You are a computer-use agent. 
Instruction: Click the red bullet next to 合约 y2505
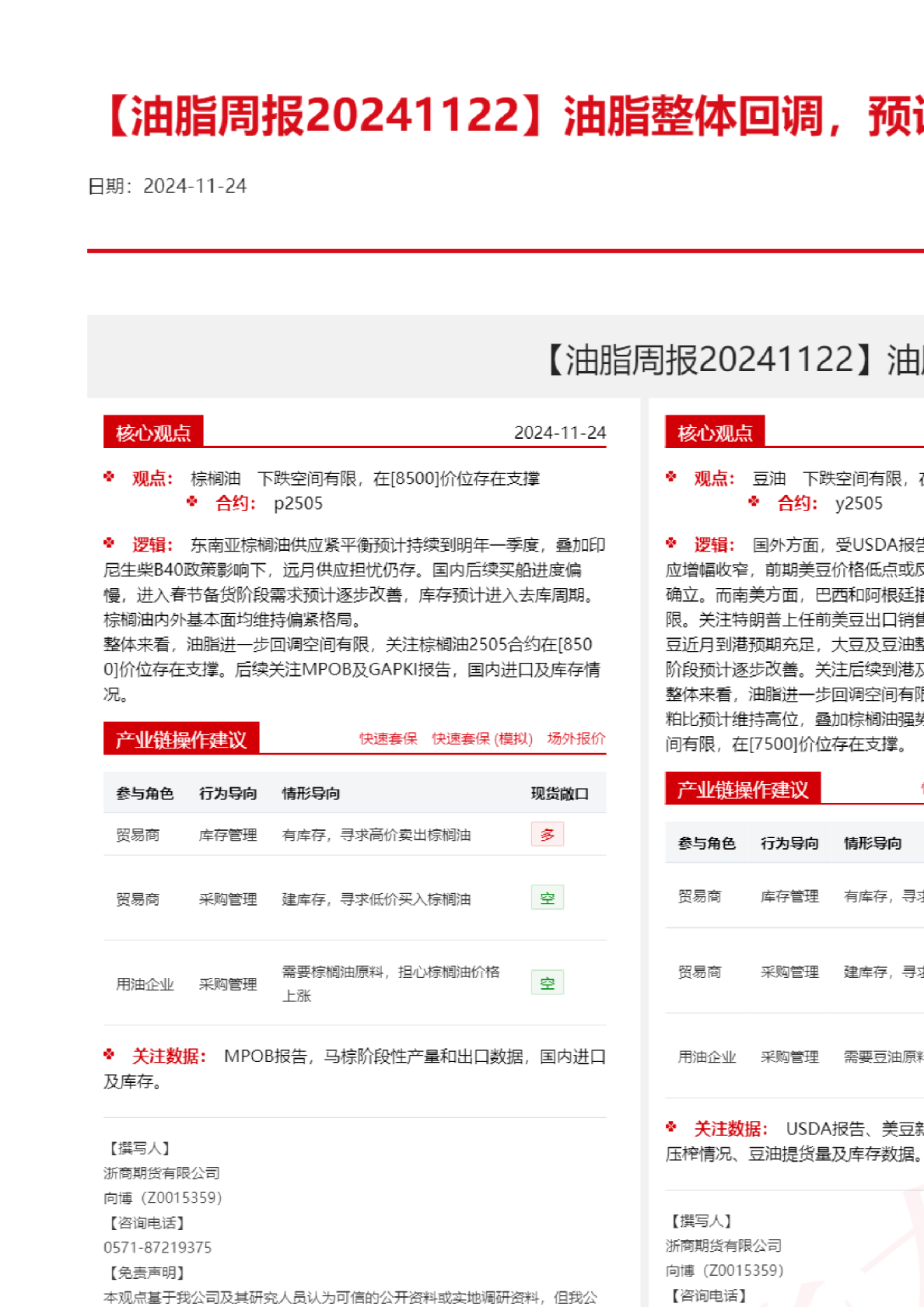pos(754,502)
